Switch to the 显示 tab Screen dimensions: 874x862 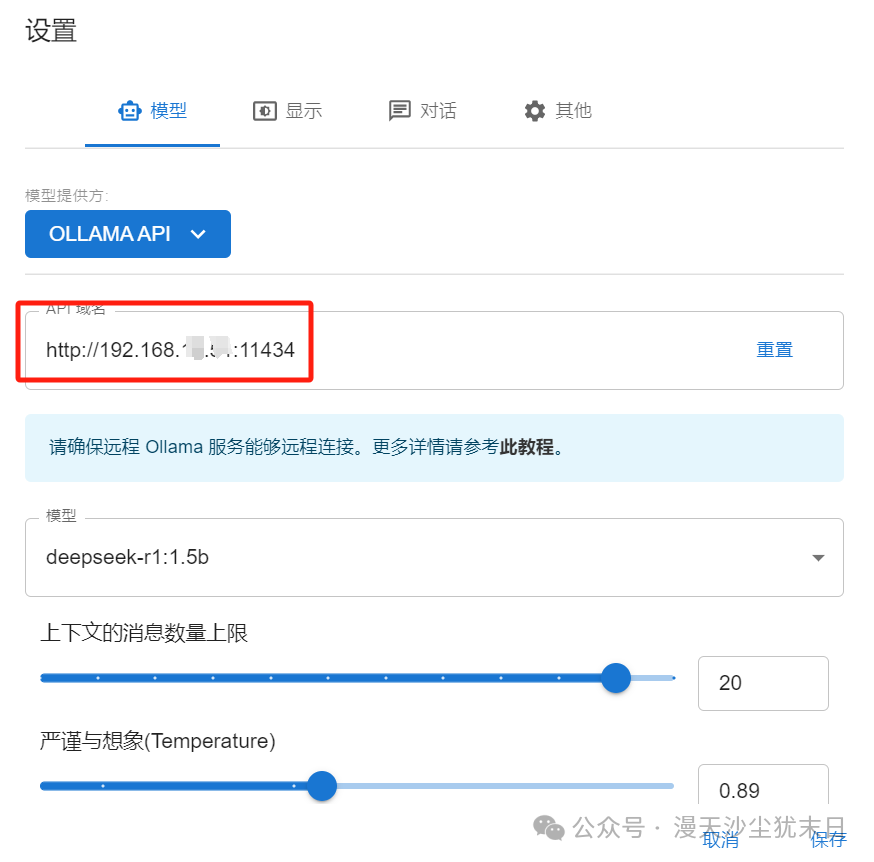pyautogui.click(x=287, y=111)
